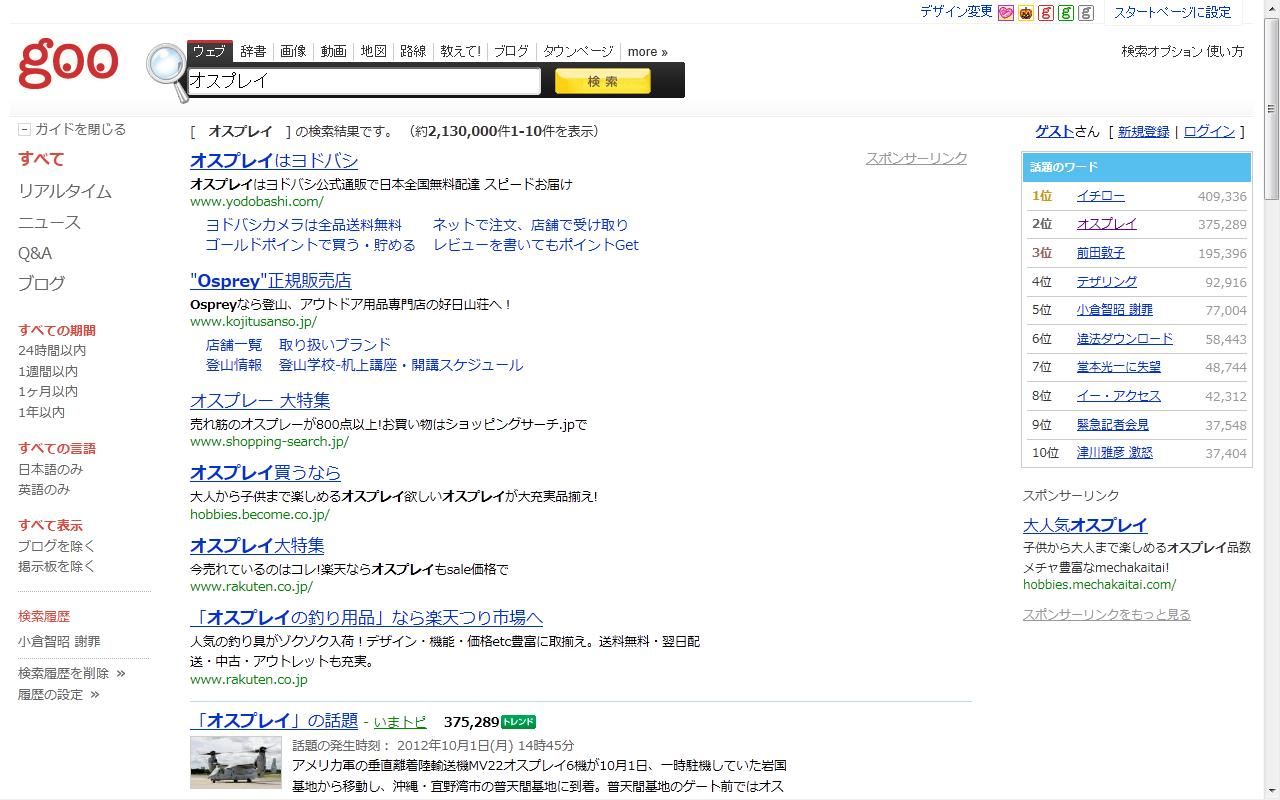Open trending word 緊急記者会見
The height and width of the screenshot is (800, 1280).
click(1112, 425)
